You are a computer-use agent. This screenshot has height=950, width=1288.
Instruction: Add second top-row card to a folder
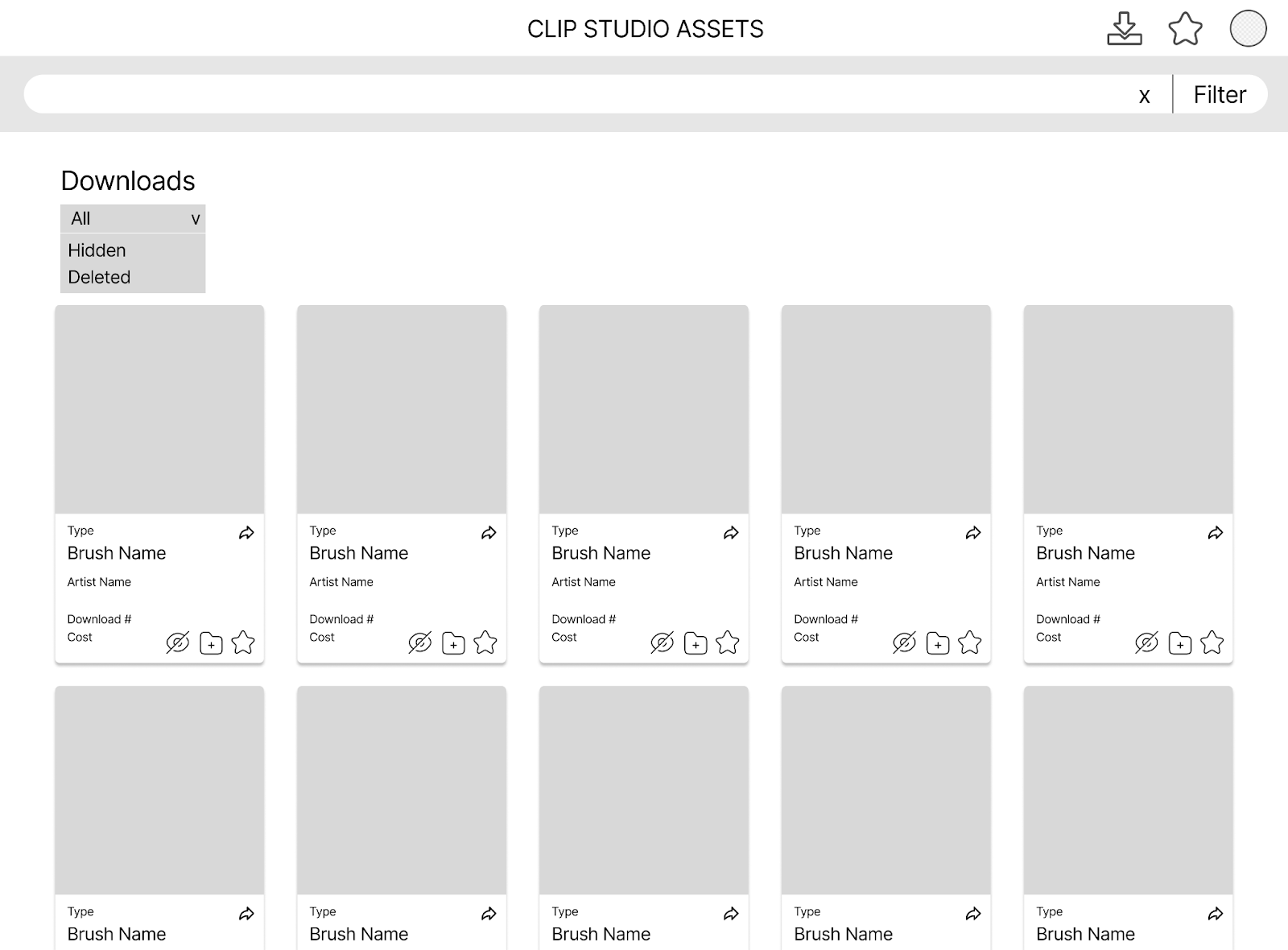[453, 643]
